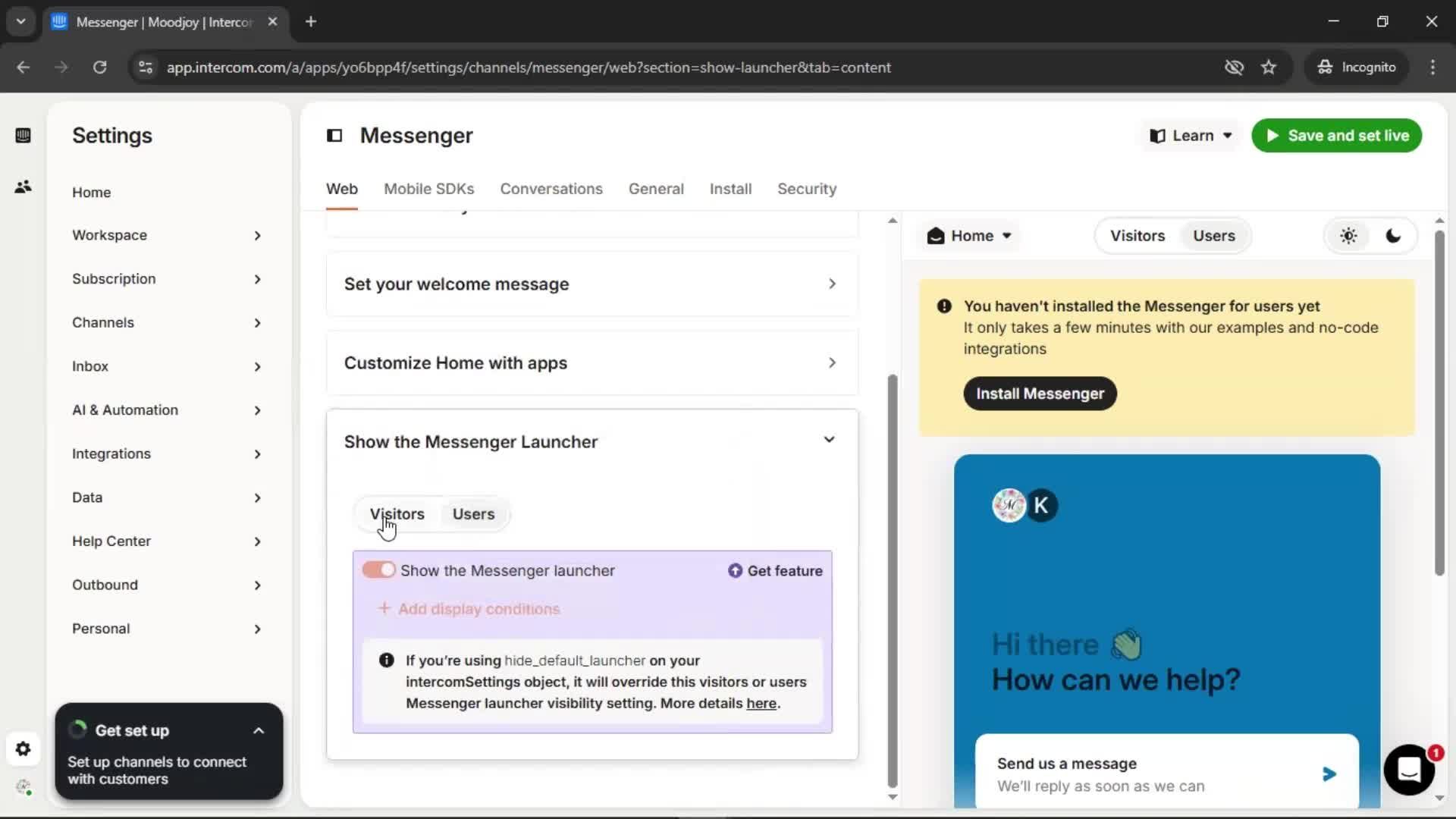Expand Outbound settings menu

(x=167, y=585)
